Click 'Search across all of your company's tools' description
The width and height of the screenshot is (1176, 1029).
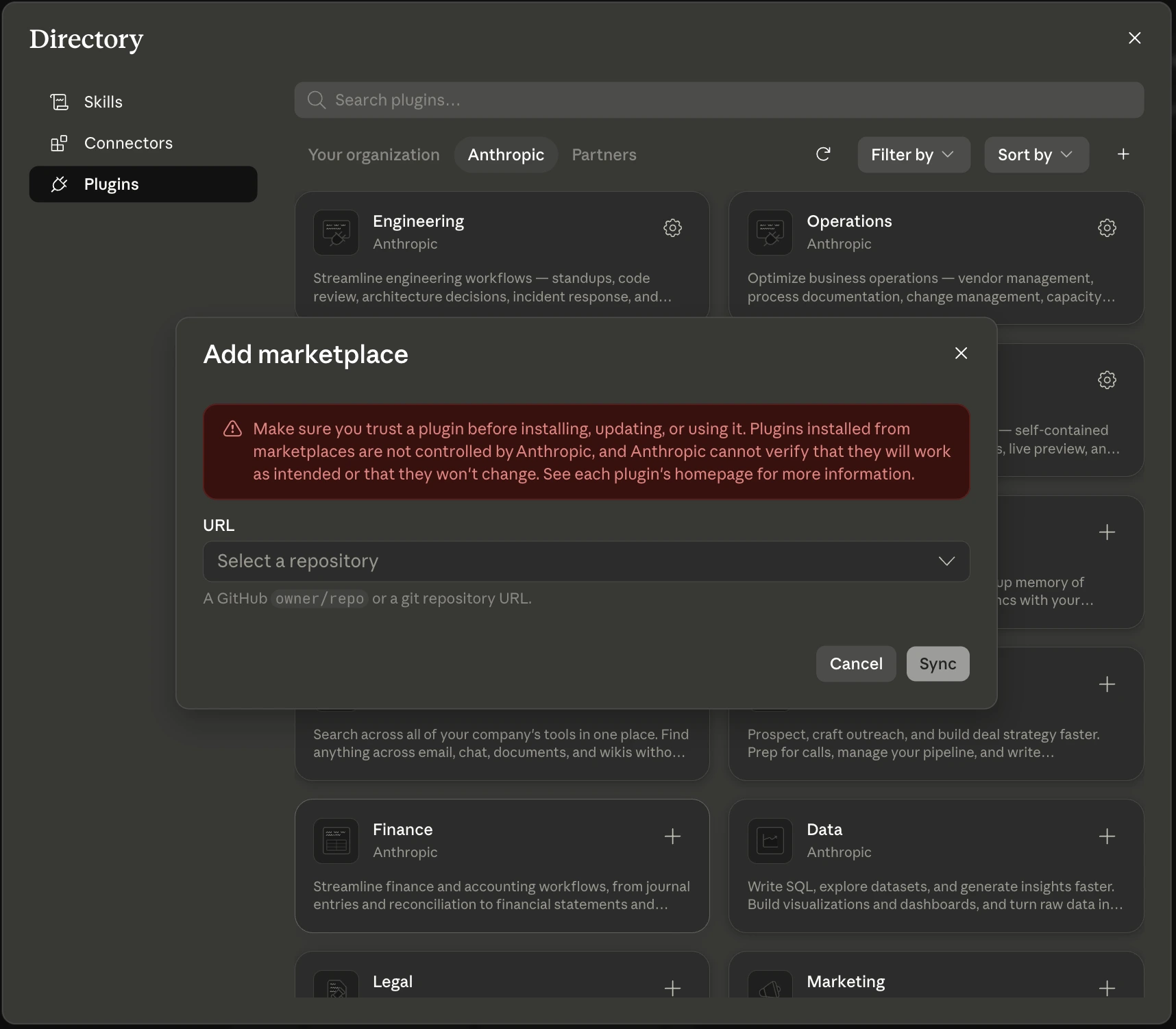coord(501,743)
